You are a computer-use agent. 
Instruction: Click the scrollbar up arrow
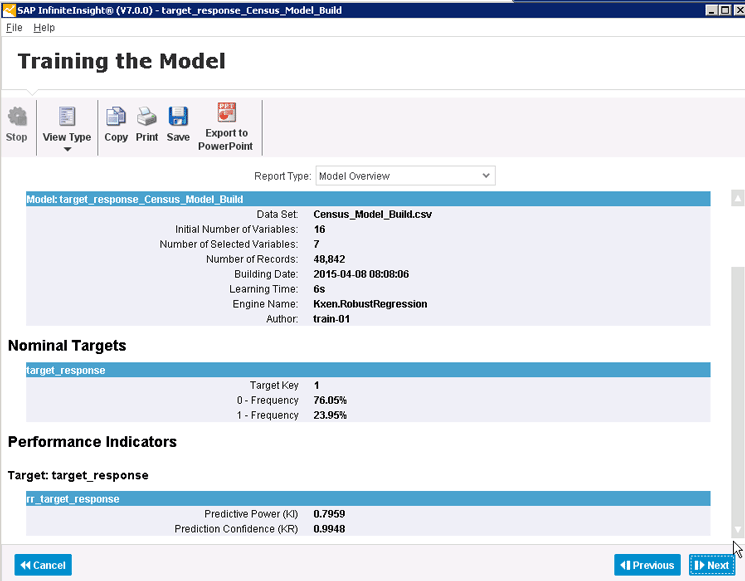737,199
